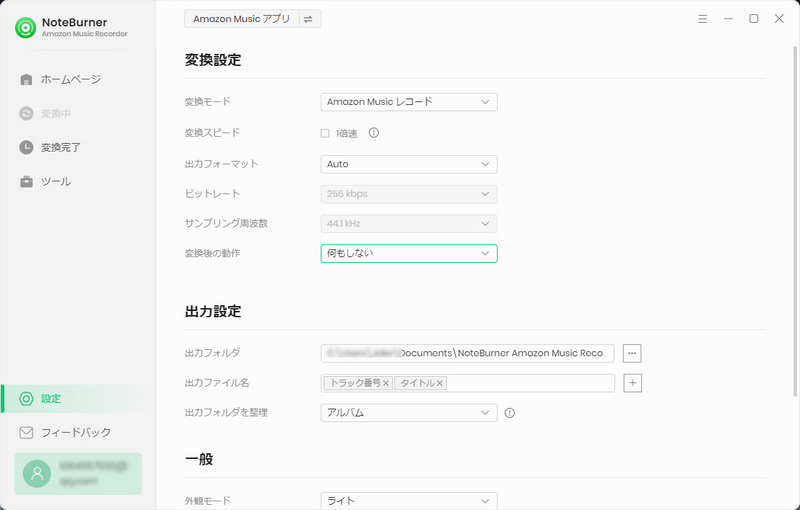Click the 出力設定 heading

[213, 311]
